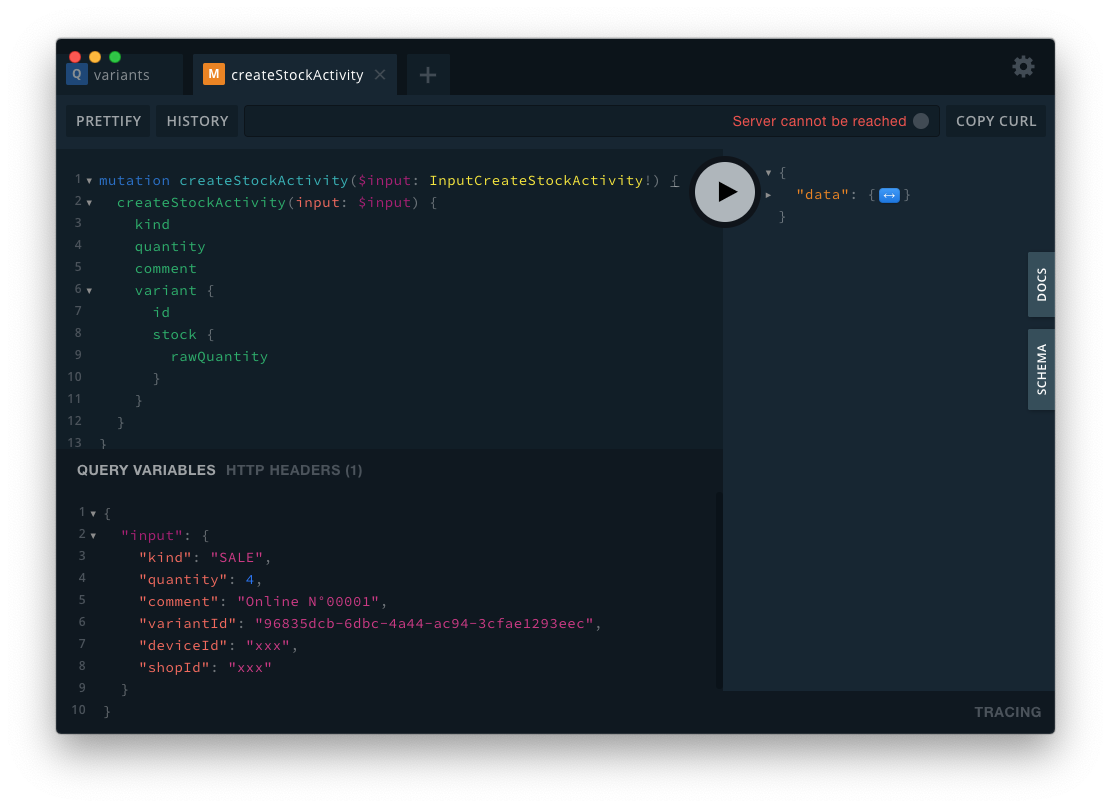This screenshot has width=1111, height=808.
Task: Close the createStockActivity tab
Action: click(380, 74)
